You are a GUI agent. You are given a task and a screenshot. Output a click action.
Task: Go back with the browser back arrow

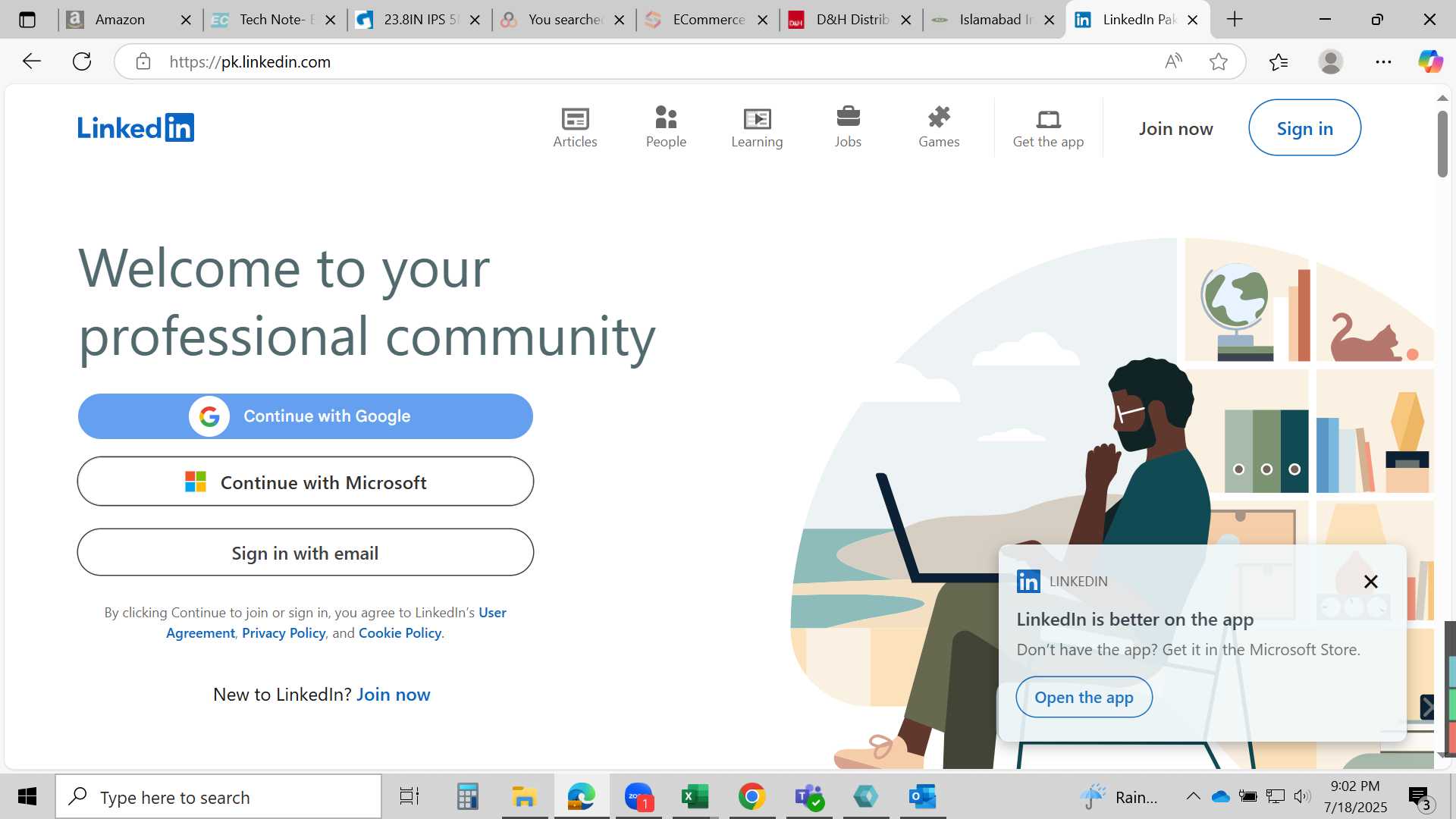pyautogui.click(x=31, y=61)
